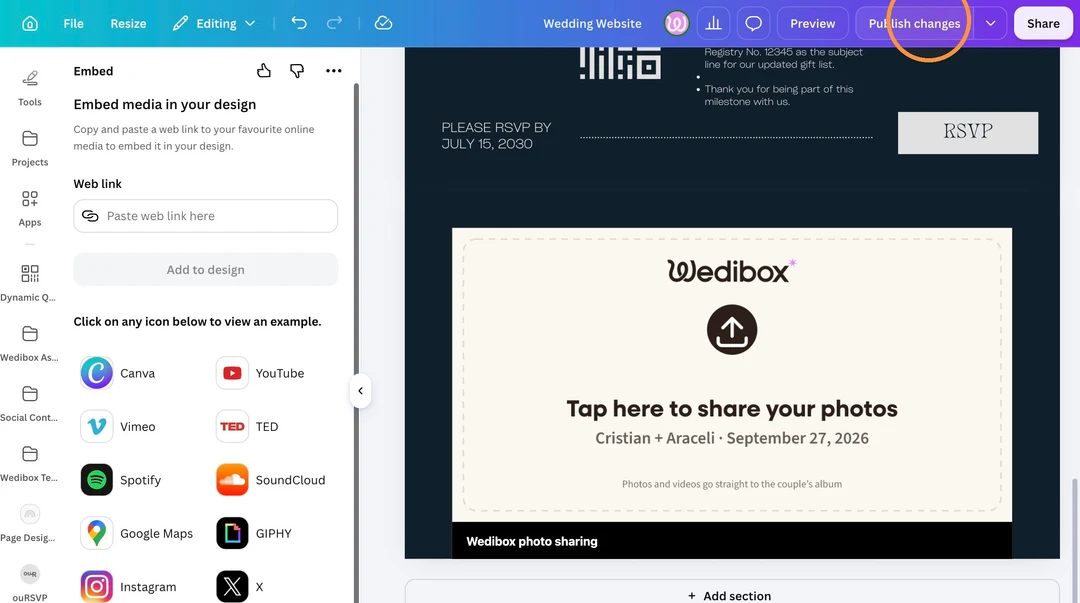Select Tap here to share your photos
The image size is (1080, 603).
pos(731,409)
